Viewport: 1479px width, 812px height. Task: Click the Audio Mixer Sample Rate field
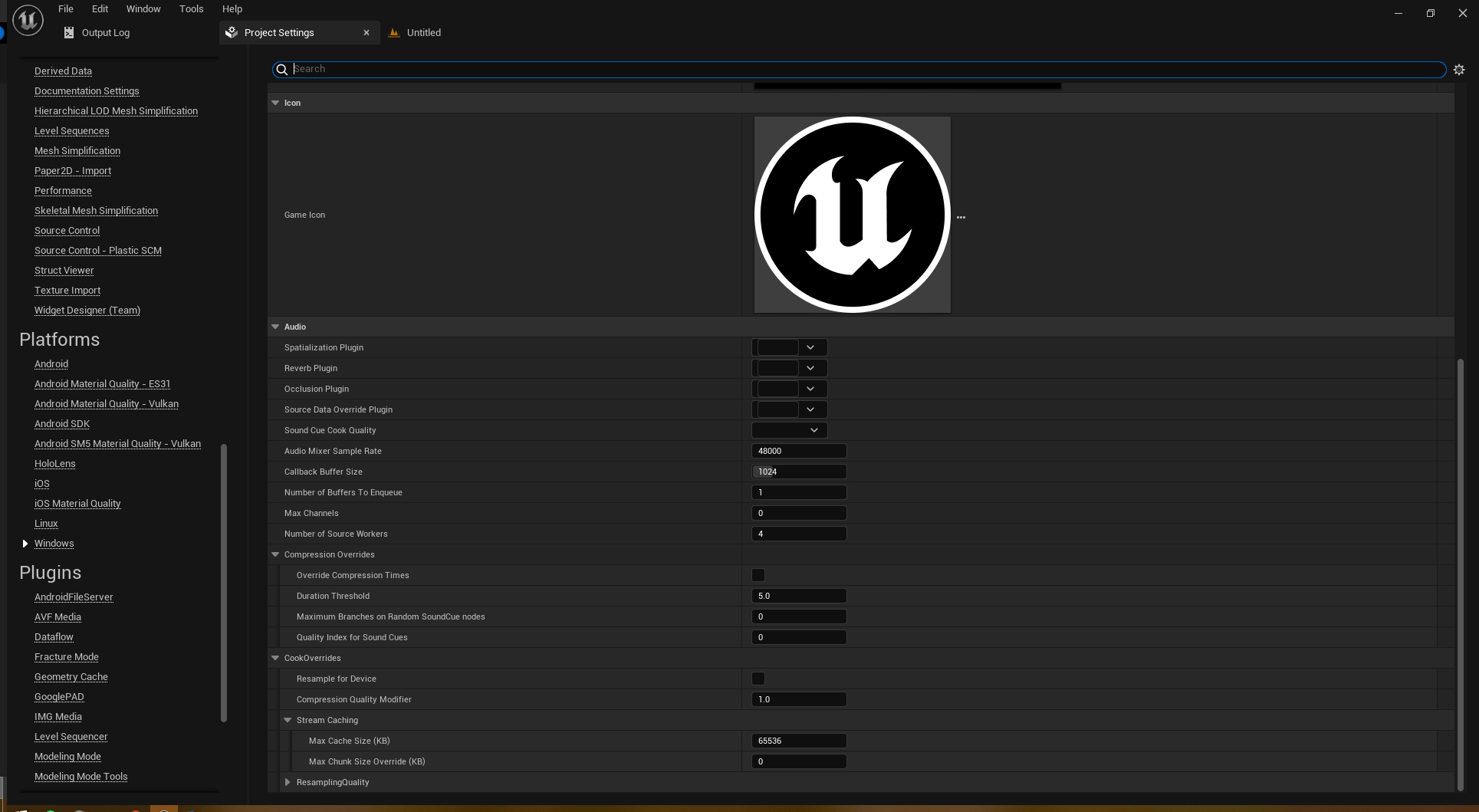point(799,451)
